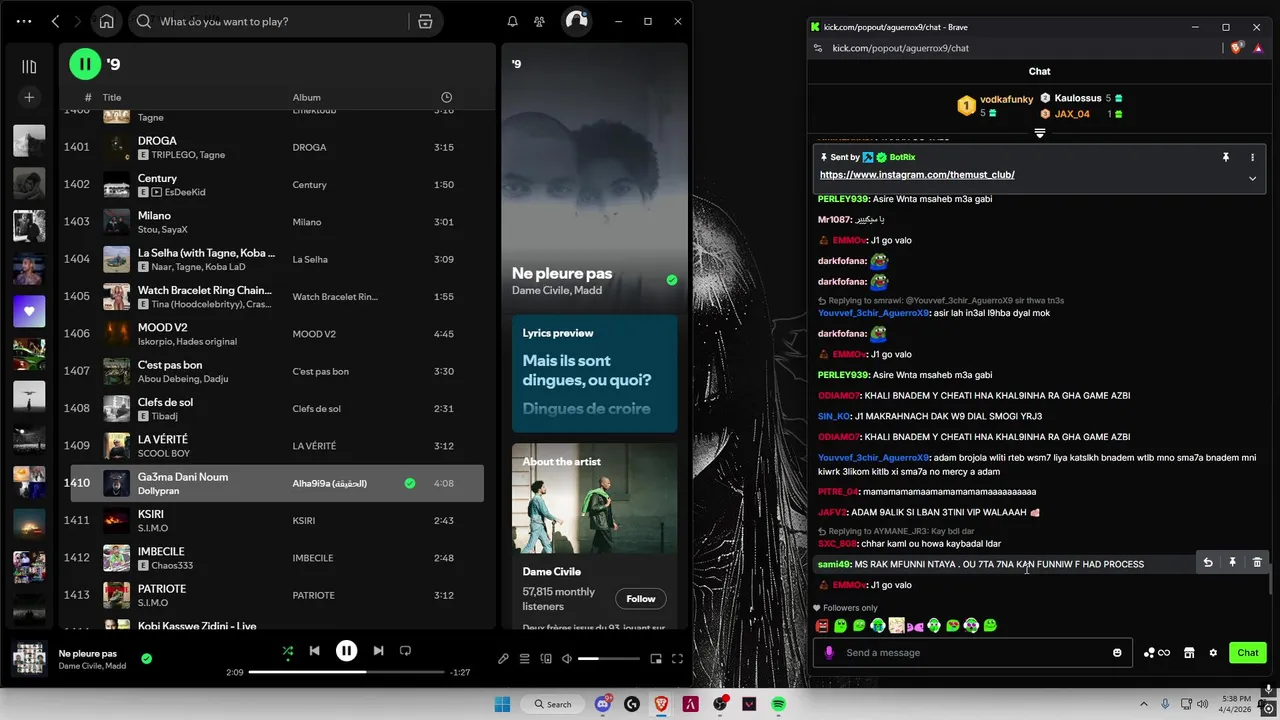Open Liked Songs purple heart in sidebar
The height and width of the screenshot is (720, 1280).
pyautogui.click(x=29, y=311)
